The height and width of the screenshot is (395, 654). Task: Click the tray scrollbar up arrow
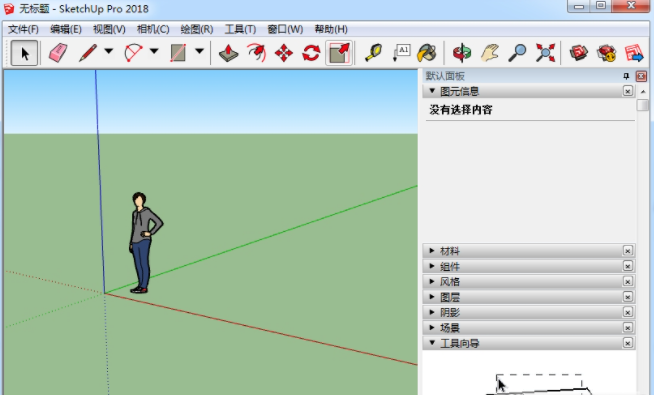(x=643, y=91)
